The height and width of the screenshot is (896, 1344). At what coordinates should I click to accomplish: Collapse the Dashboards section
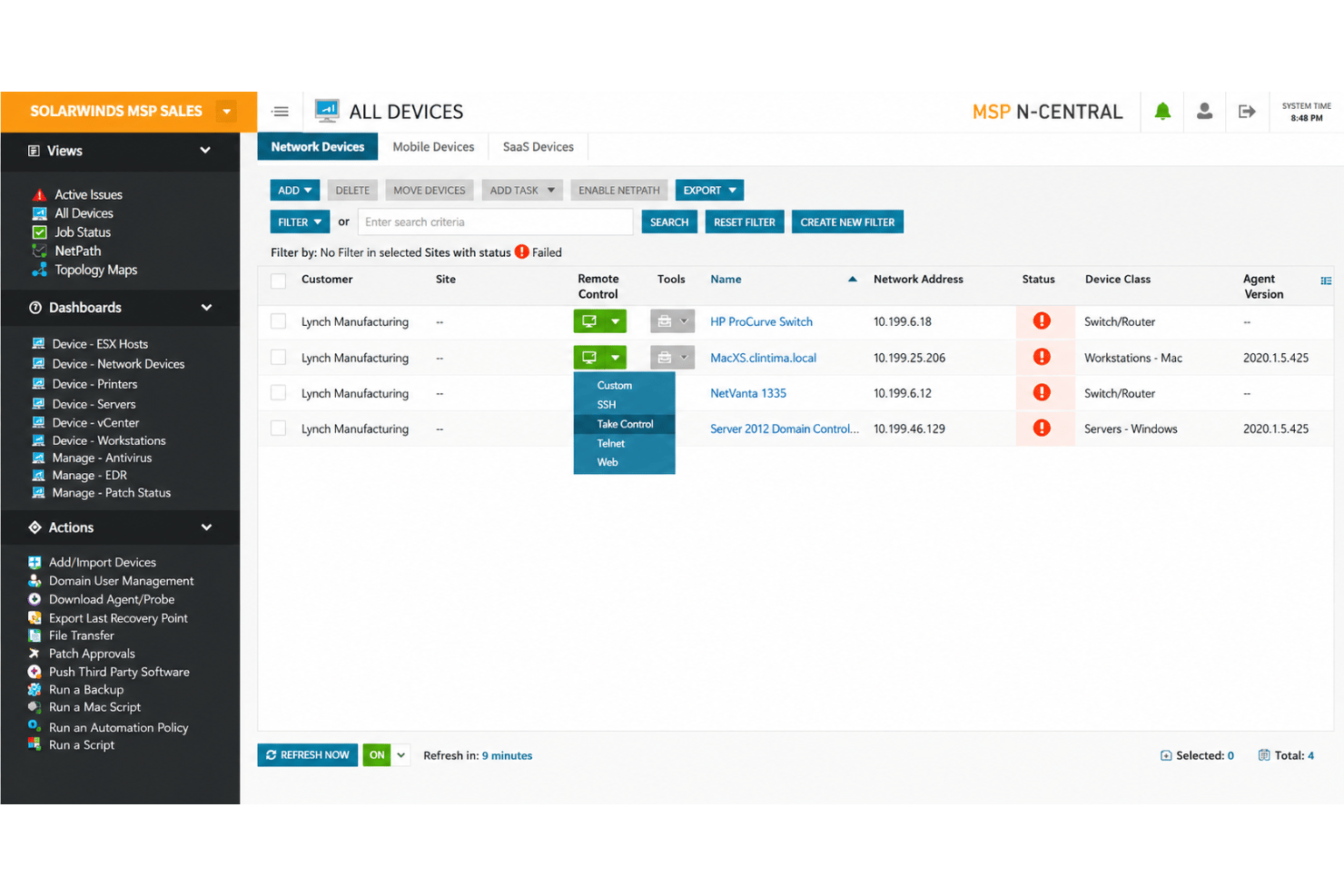206,308
